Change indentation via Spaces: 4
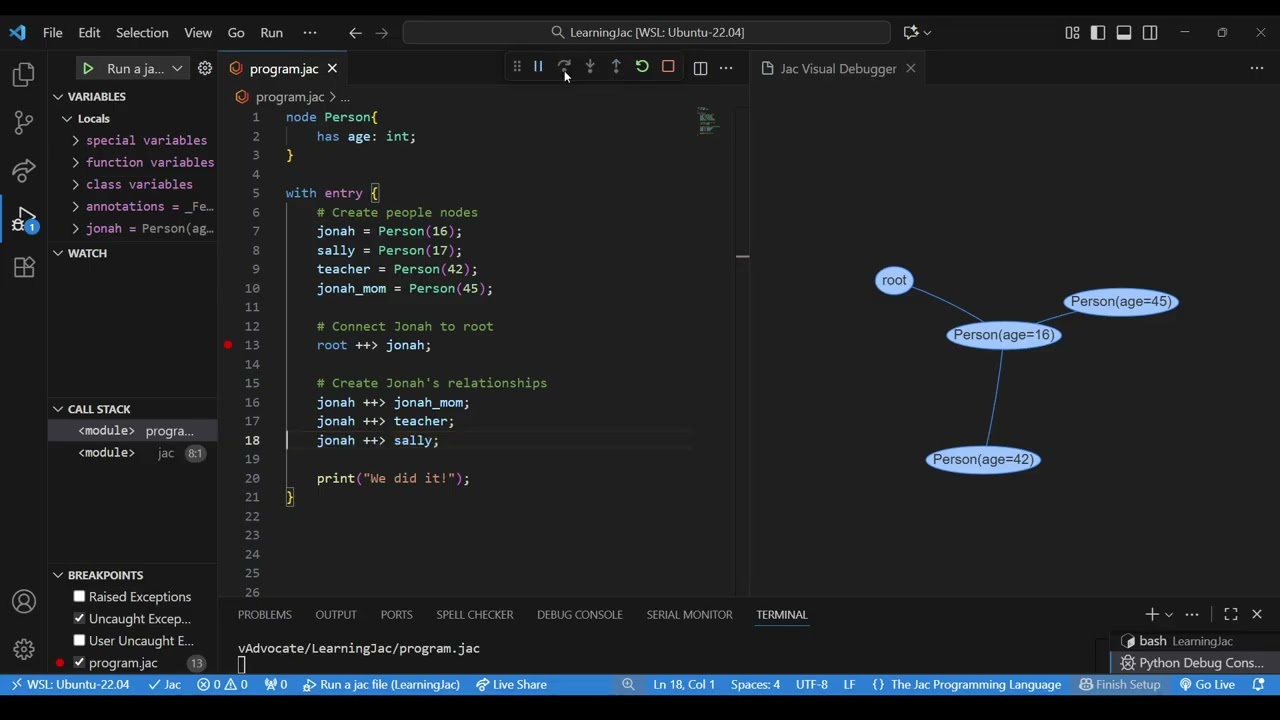1280x720 pixels. tap(755, 685)
